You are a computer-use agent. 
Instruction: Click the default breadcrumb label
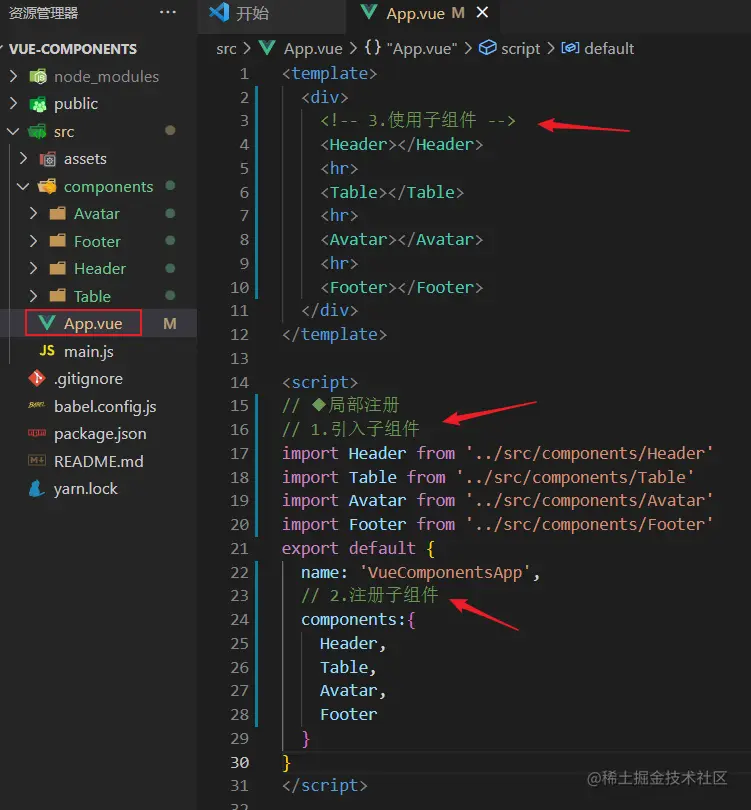[x=609, y=49]
